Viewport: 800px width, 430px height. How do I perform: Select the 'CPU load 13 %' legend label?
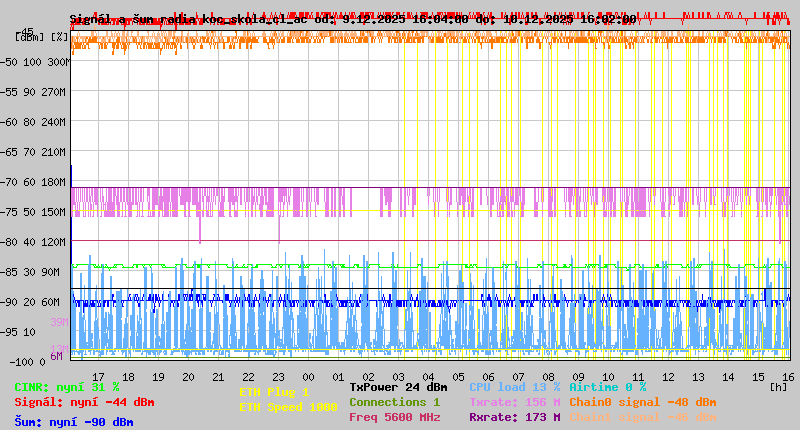(514, 387)
